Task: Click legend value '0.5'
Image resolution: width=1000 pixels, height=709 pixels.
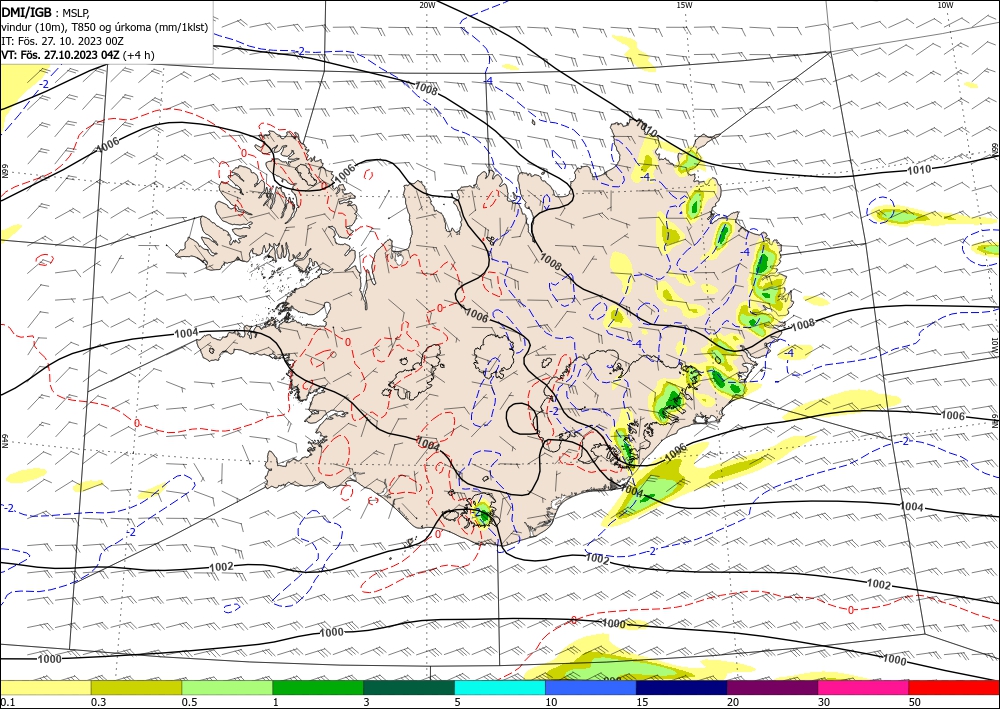Action: point(189,703)
